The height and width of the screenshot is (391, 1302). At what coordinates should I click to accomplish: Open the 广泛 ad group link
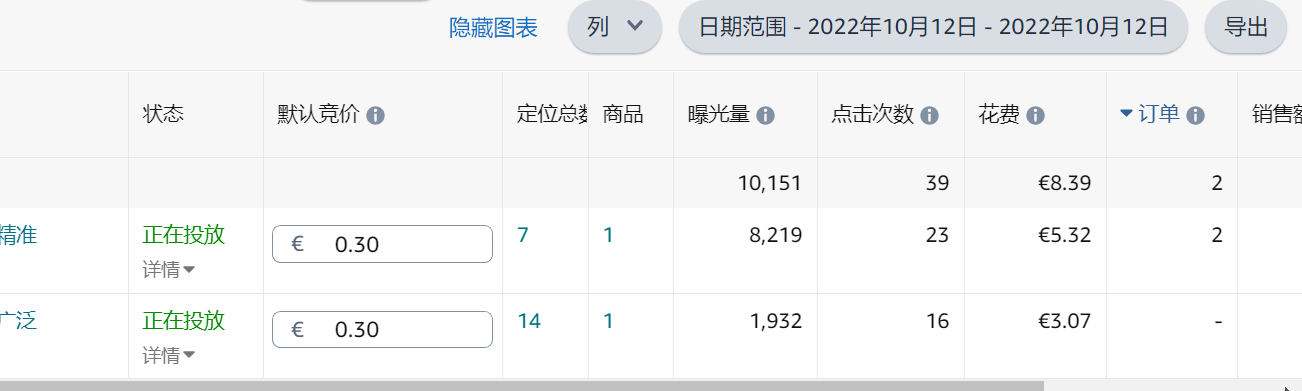[x=19, y=320]
